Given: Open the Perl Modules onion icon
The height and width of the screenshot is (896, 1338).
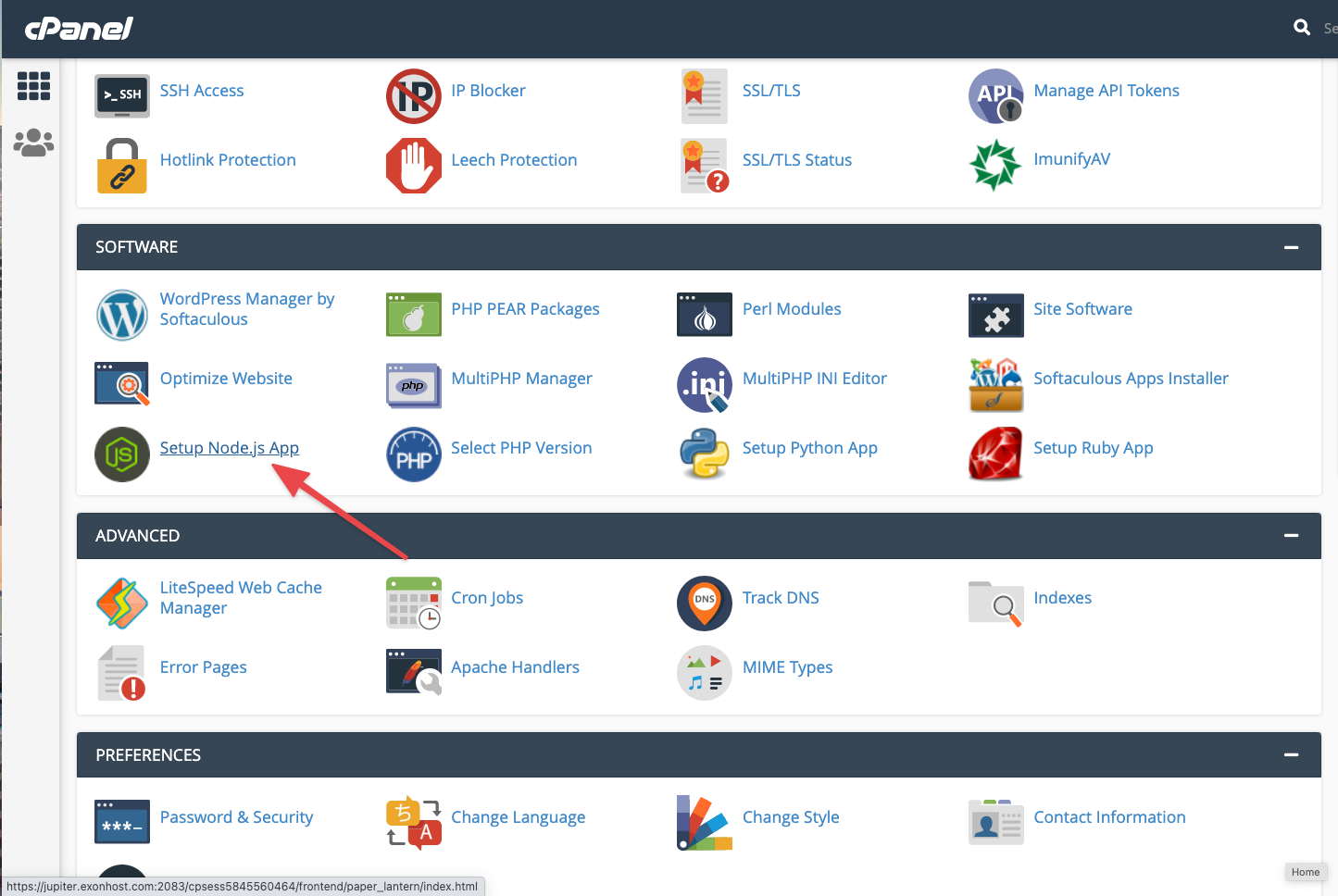Looking at the screenshot, I should click(x=705, y=315).
